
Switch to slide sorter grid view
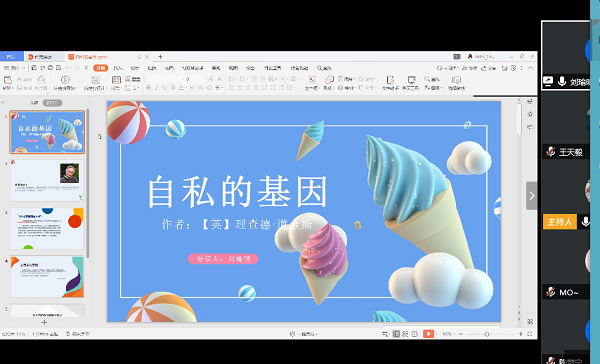point(405,334)
